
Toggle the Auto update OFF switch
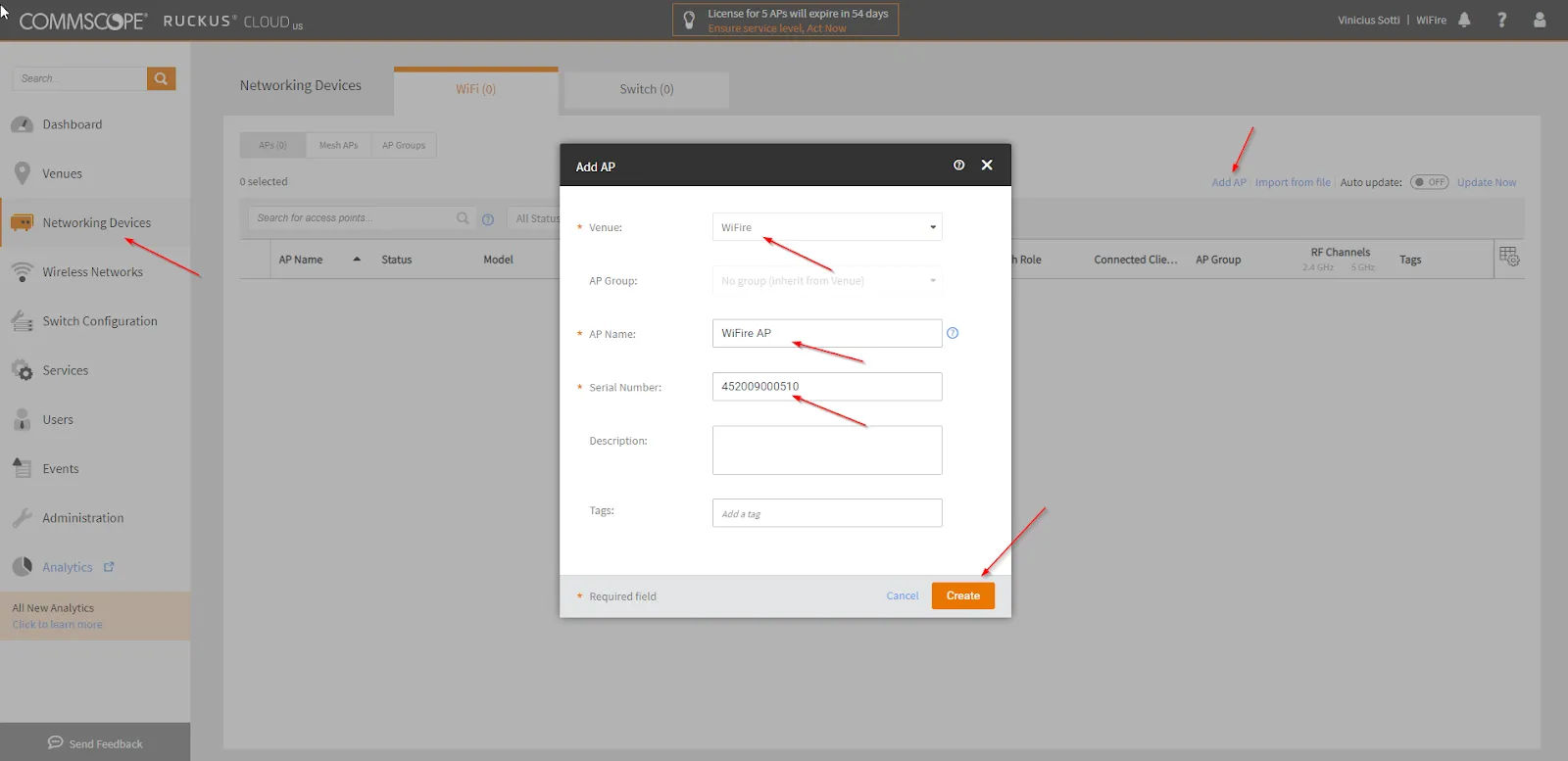(x=1429, y=182)
